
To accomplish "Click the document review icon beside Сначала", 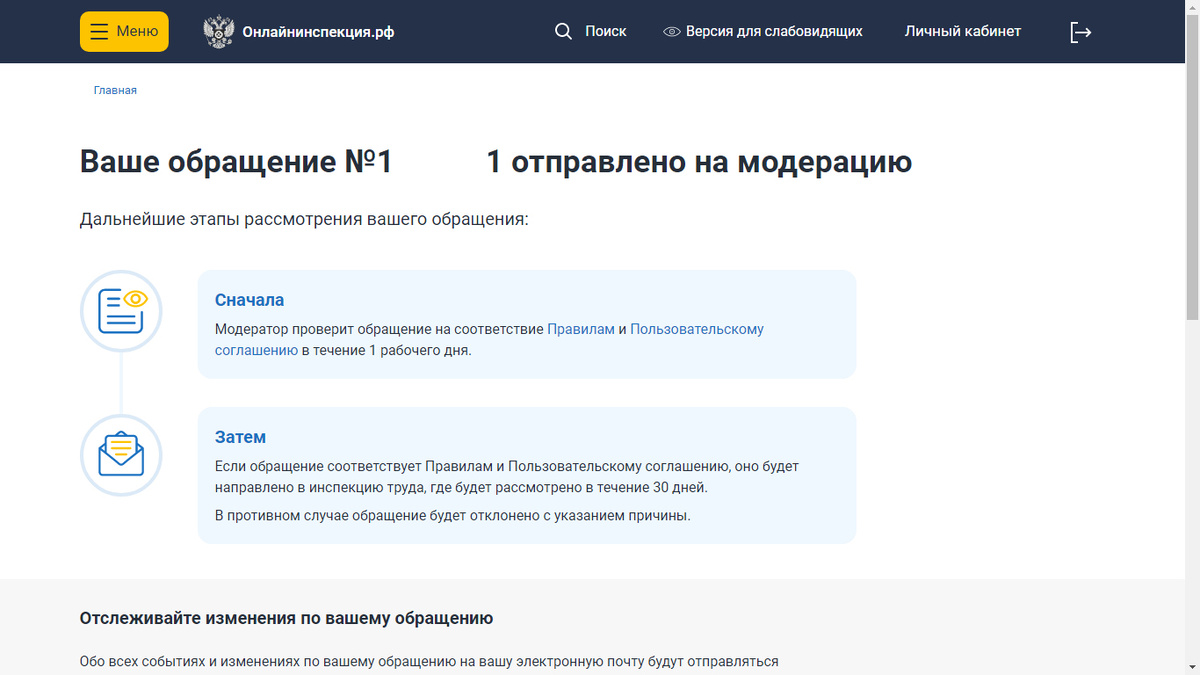I will click(x=121, y=311).
